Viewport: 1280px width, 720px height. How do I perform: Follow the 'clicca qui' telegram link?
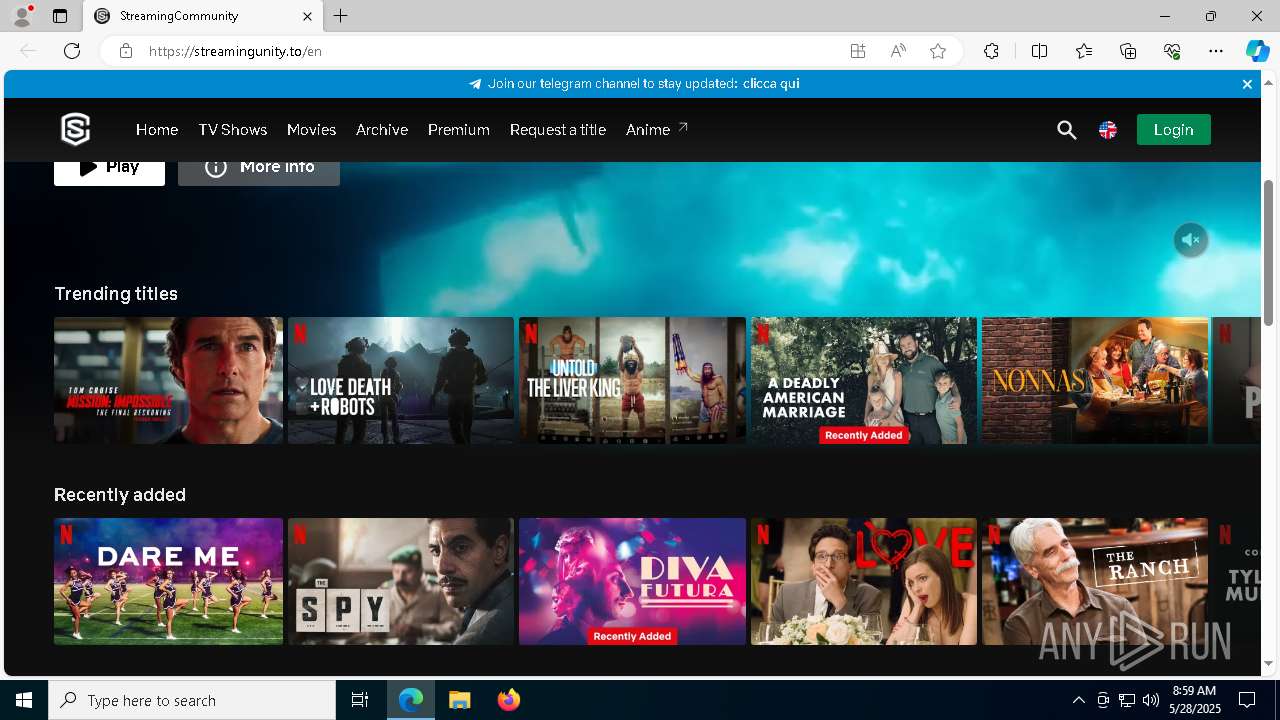771,84
